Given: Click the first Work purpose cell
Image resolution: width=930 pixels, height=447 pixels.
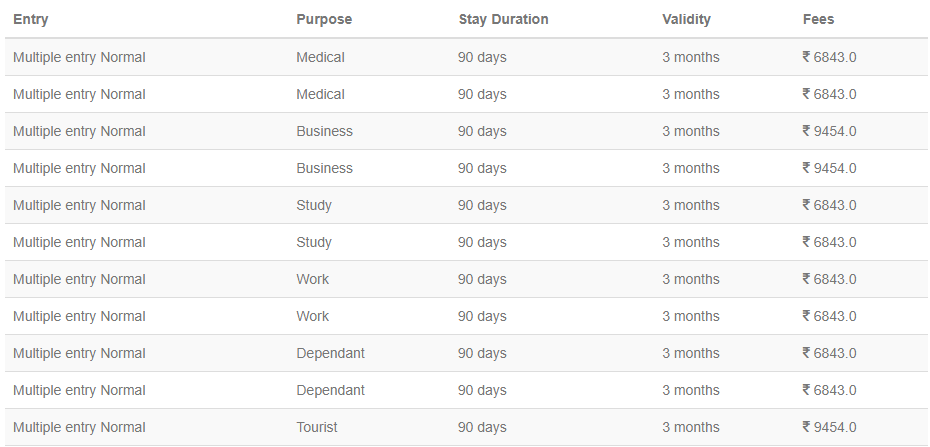Looking at the screenshot, I should pos(312,279).
